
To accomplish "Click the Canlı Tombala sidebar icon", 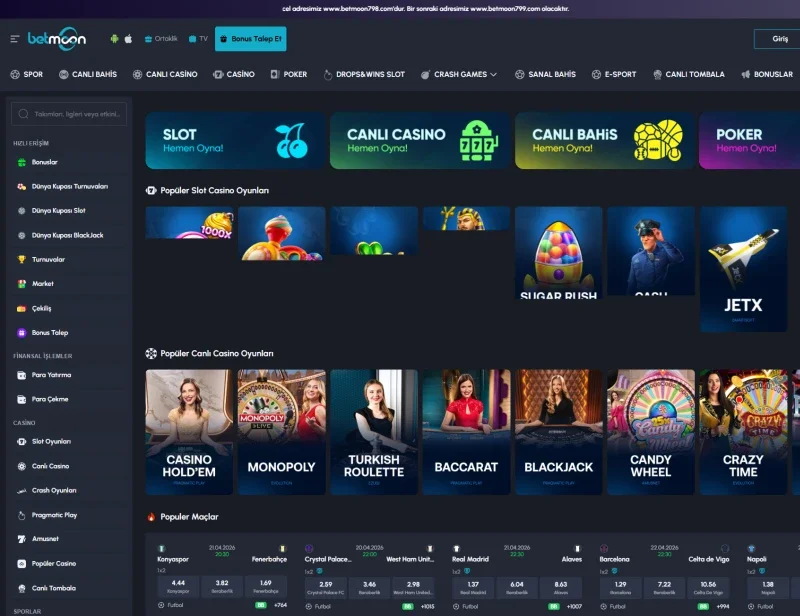I will pyautogui.click(x=21, y=588).
